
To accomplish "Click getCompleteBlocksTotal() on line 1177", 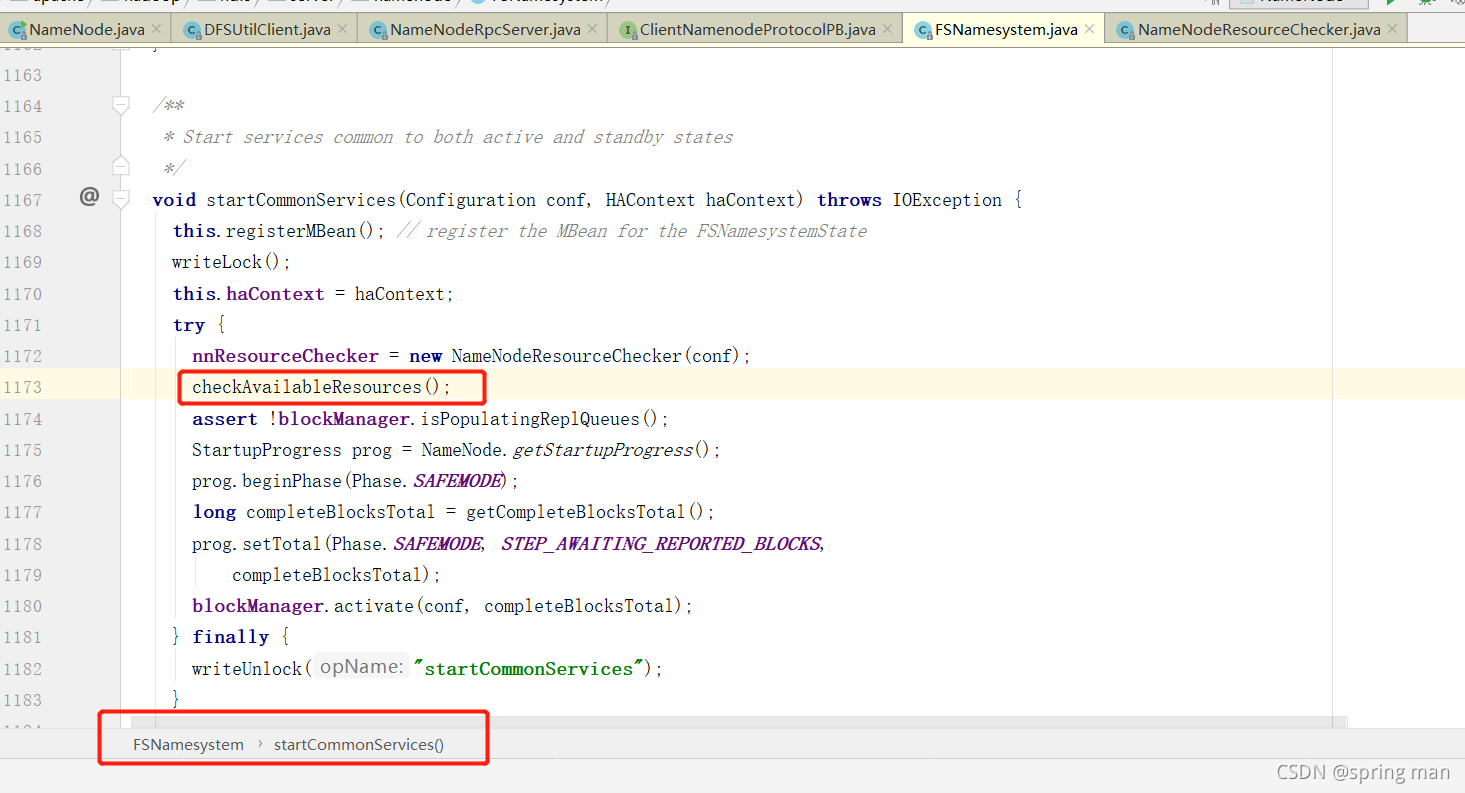I will (x=590, y=512).
